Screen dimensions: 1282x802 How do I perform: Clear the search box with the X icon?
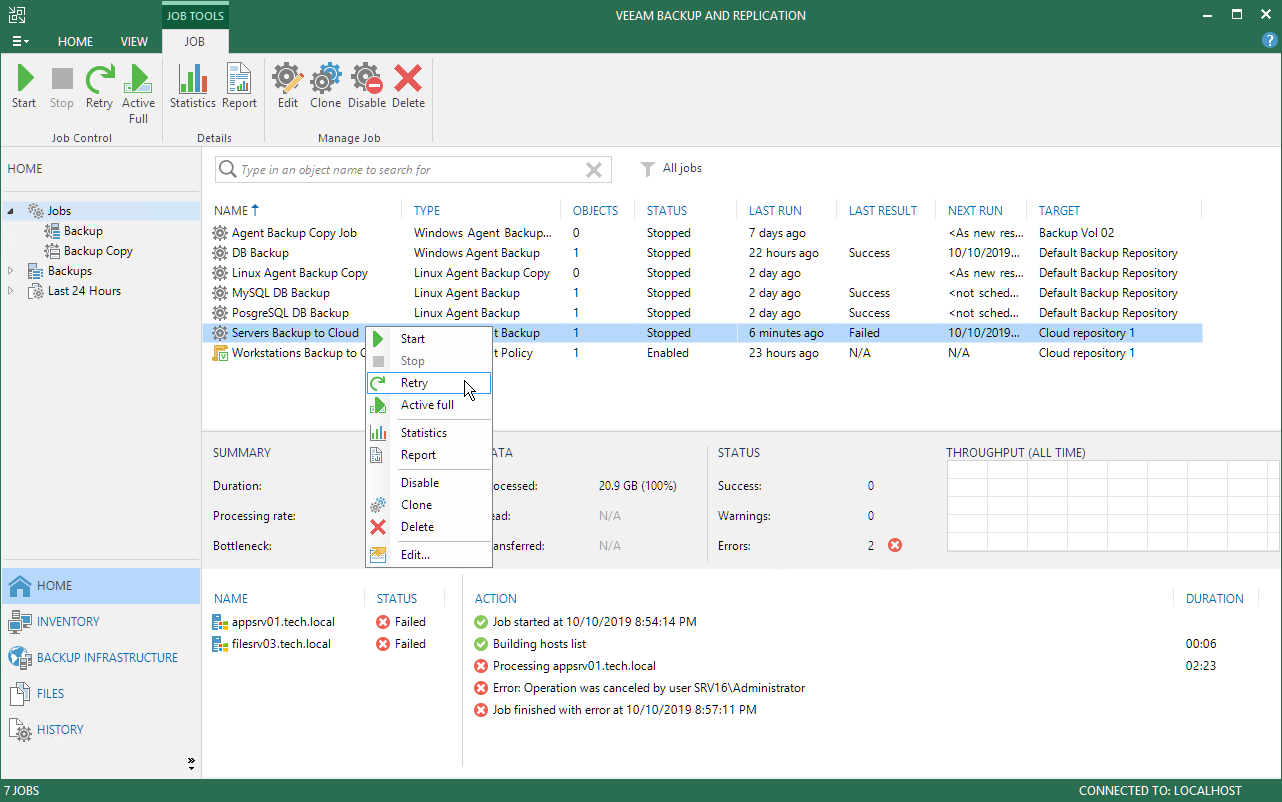point(594,170)
